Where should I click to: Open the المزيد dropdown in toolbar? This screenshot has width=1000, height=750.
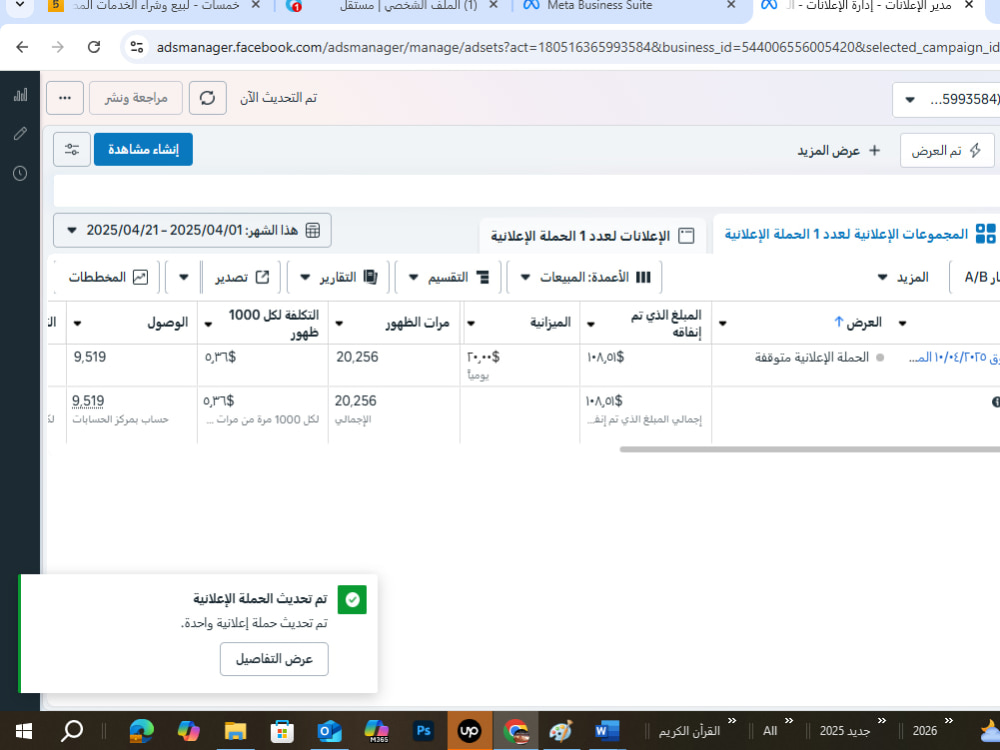pyautogui.click(x=903, y=277)
